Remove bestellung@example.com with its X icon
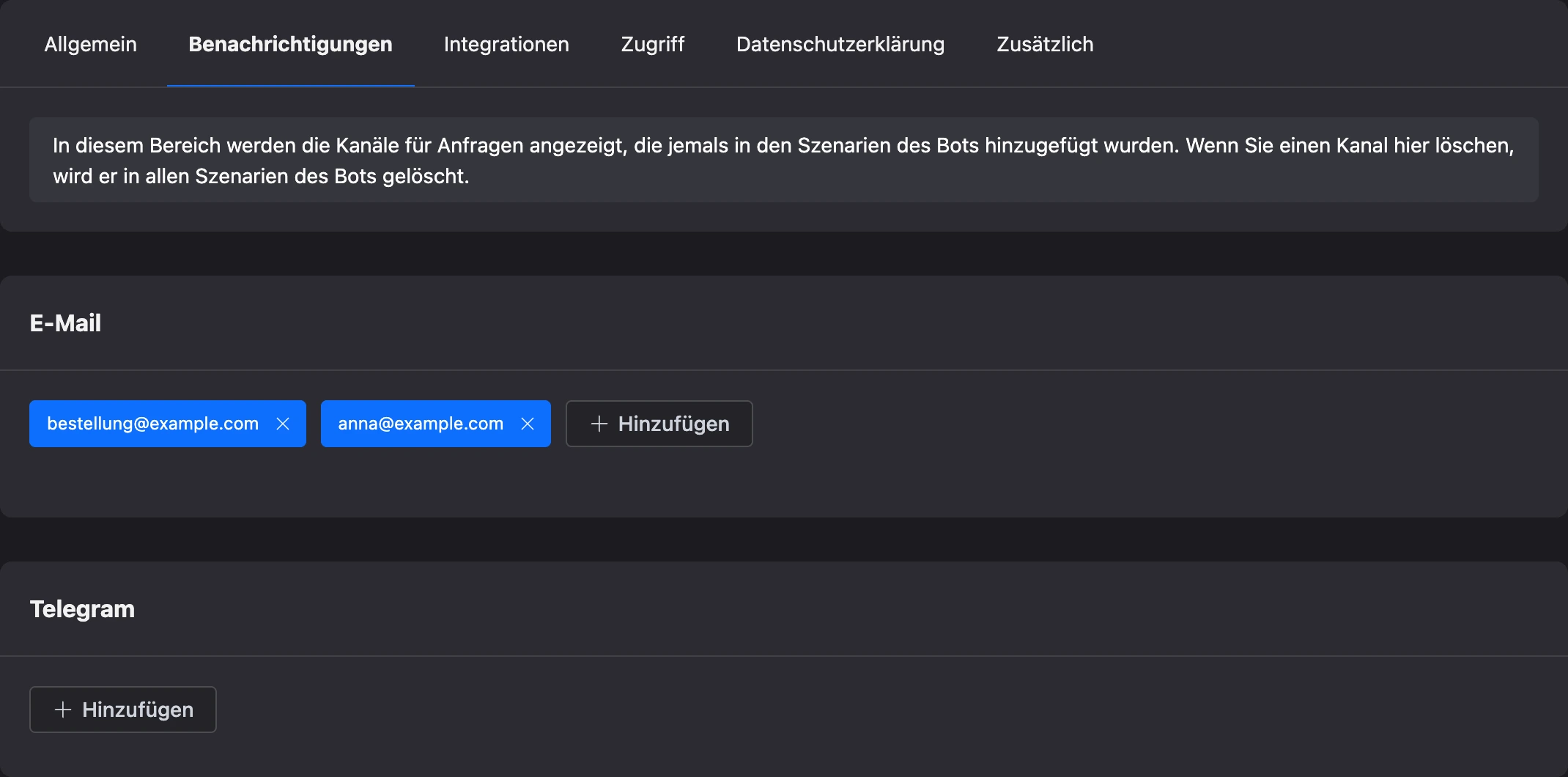 283,424
